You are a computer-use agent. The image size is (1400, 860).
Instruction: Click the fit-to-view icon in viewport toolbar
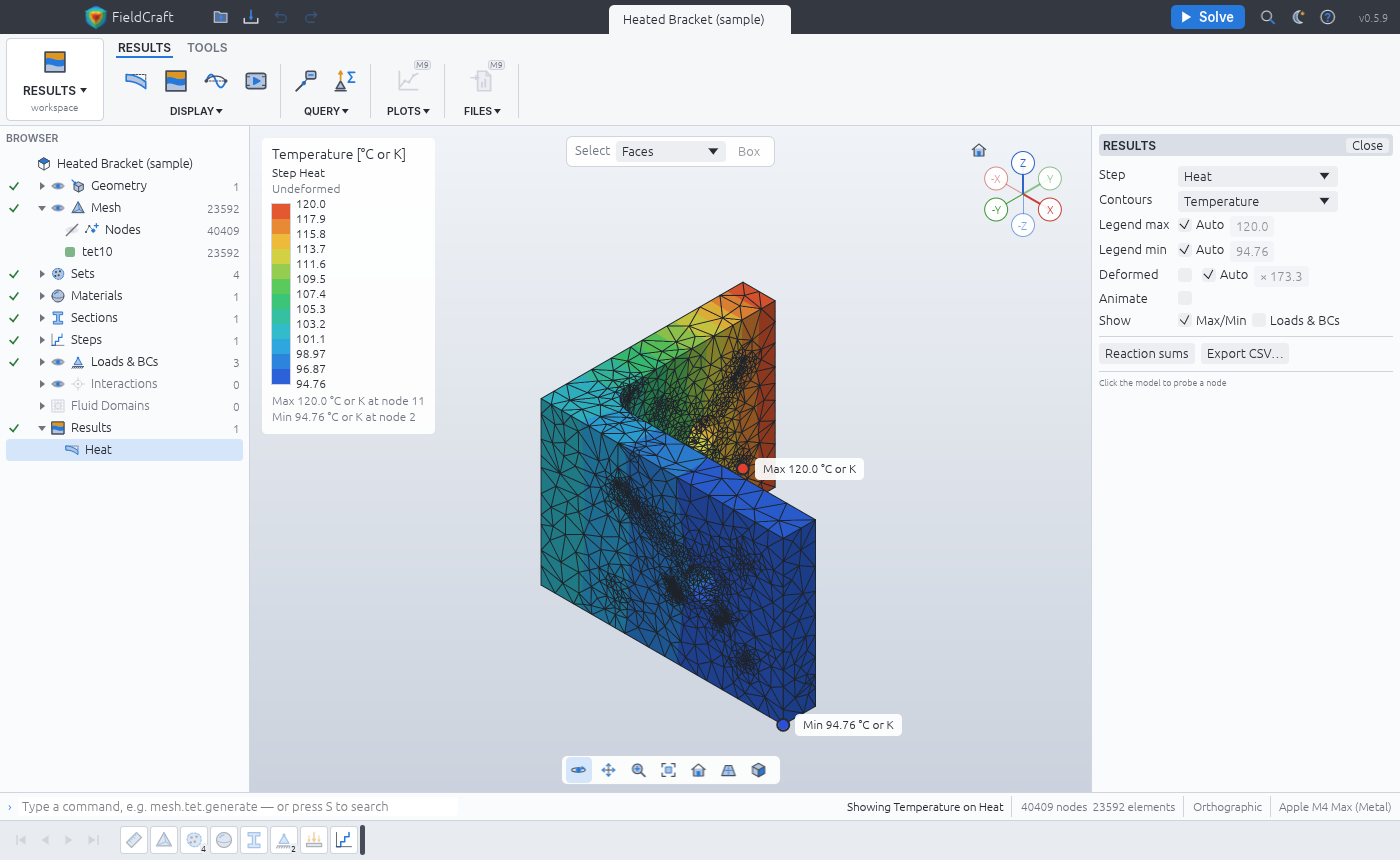[668, 770]
